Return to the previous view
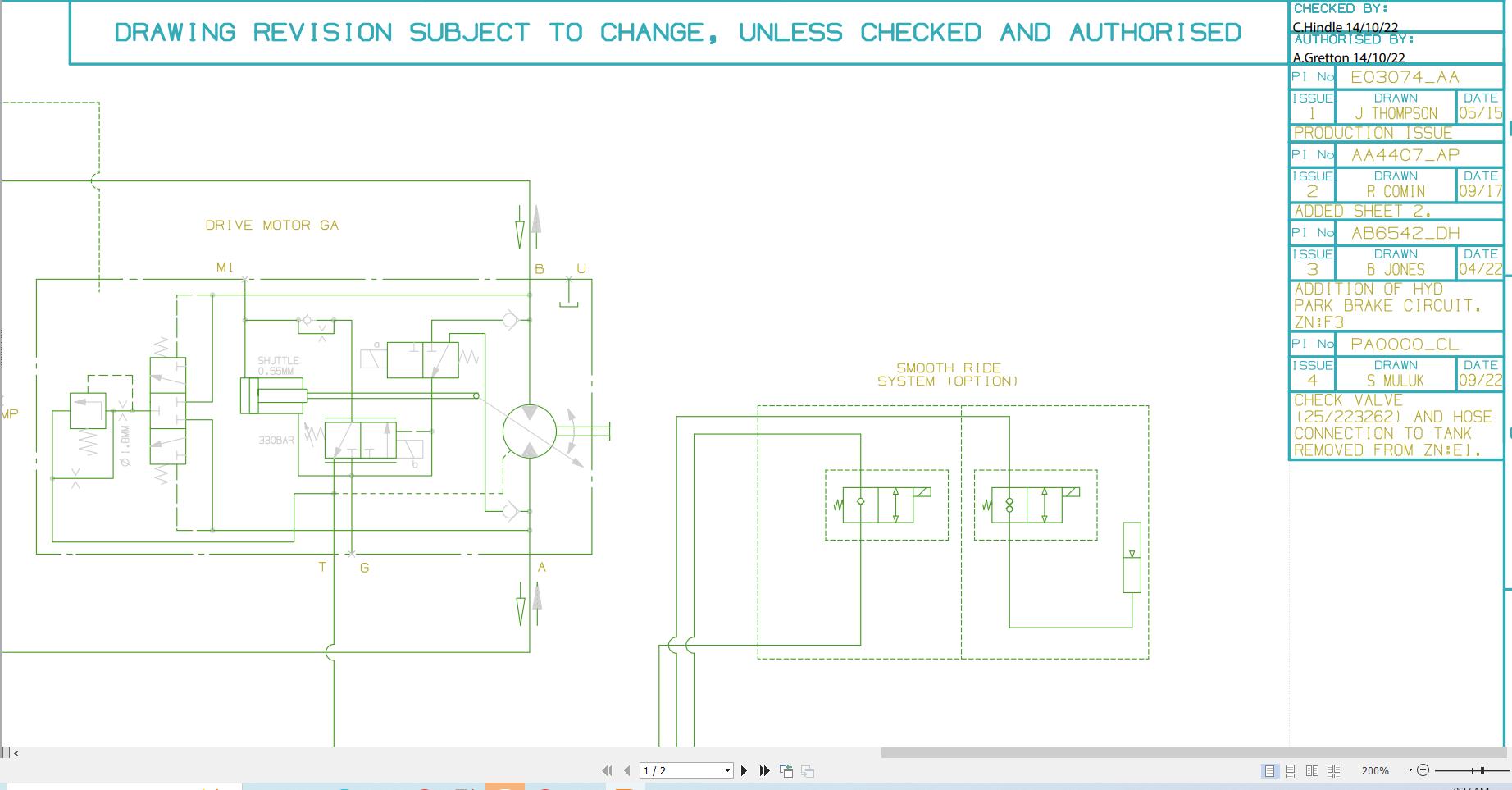 click(x=786, y=770)
